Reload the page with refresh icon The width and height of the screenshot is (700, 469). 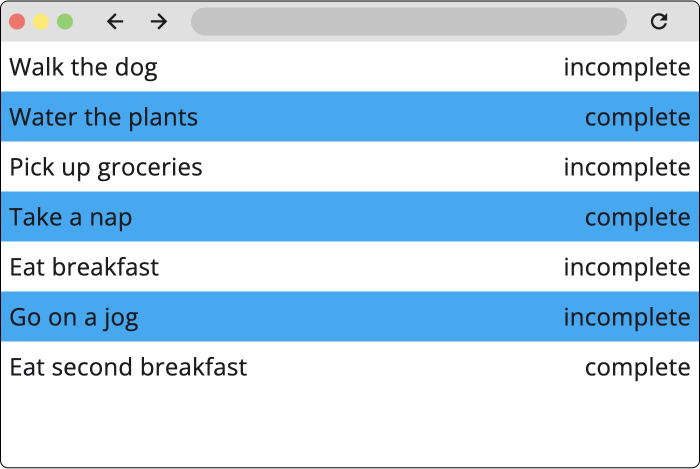pos(658,21)
